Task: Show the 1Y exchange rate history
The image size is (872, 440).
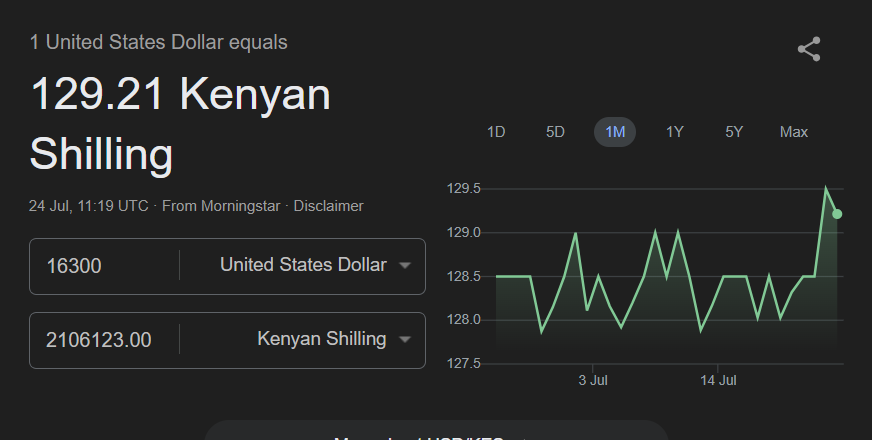Action: tap(675, 132)
